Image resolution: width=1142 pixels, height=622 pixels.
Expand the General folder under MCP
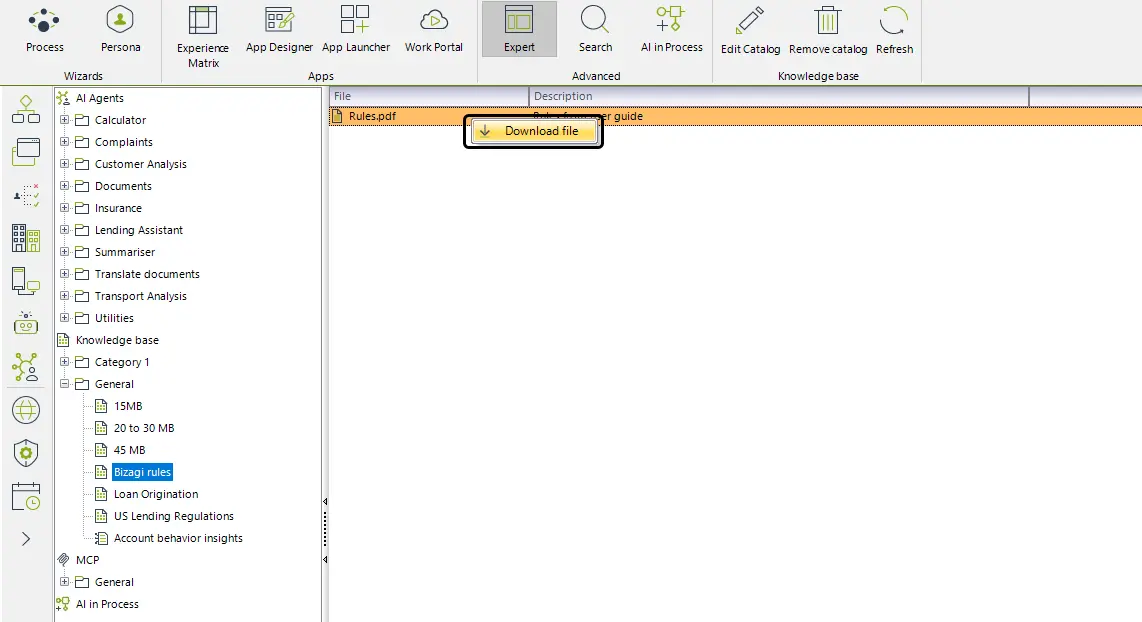(65, 581)
